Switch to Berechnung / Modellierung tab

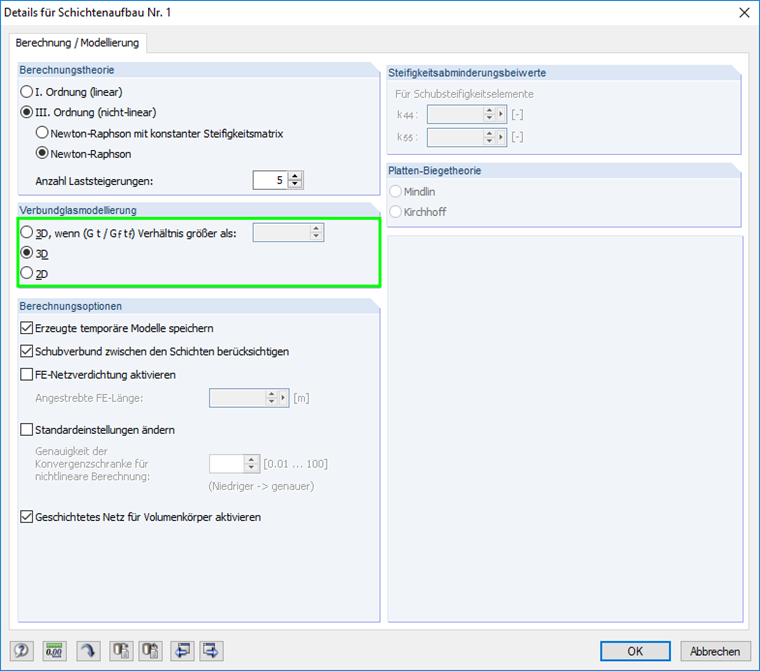click(77, 43)
